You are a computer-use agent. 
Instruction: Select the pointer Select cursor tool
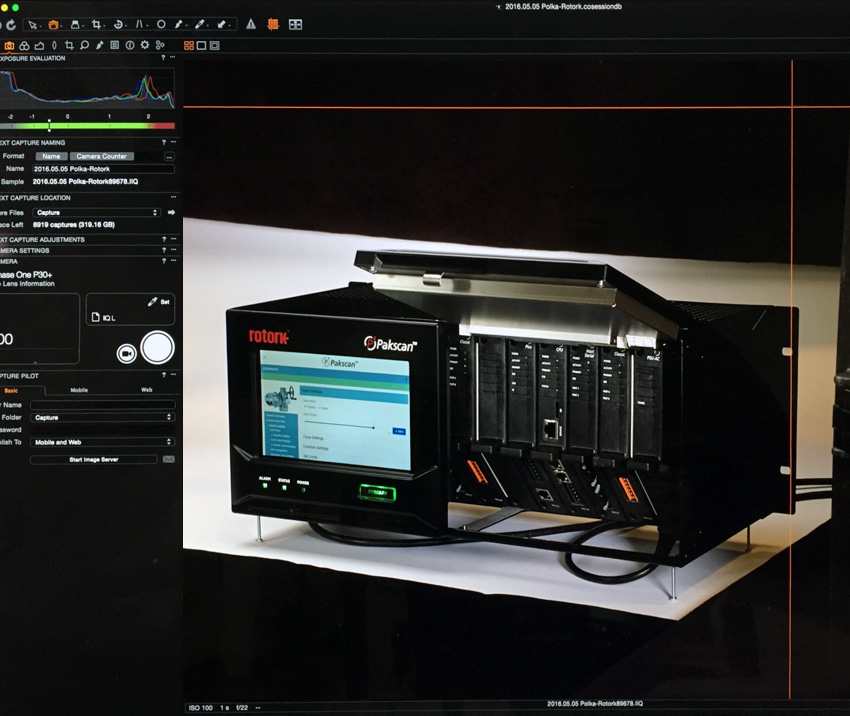click(x=33, y=24)
